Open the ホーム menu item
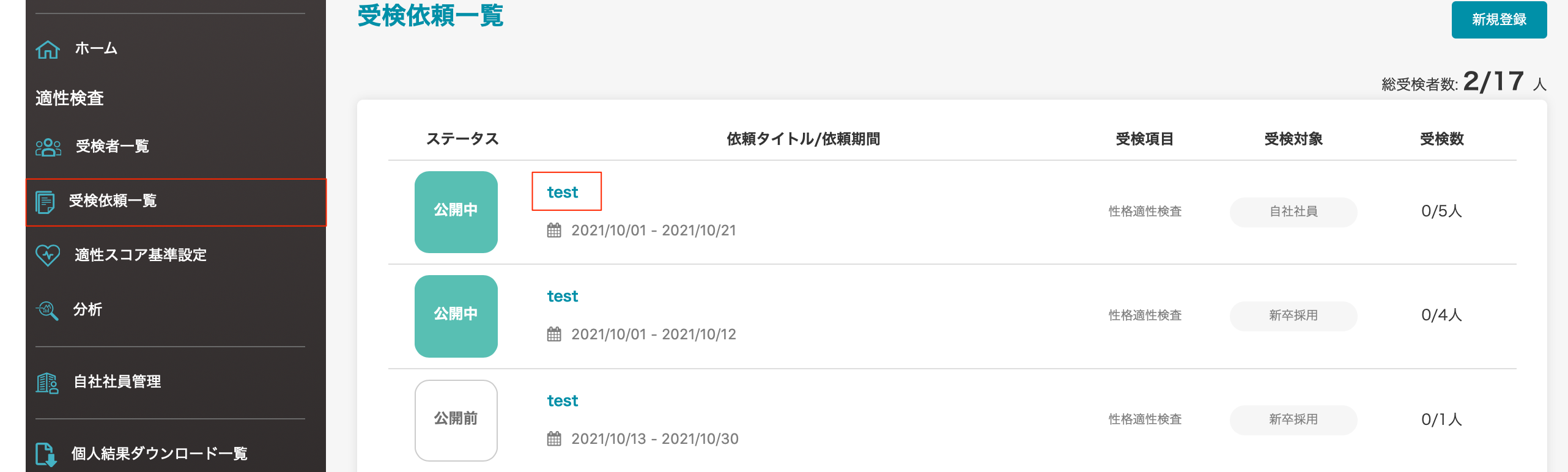1568x472 pixels. [x=95, y=49]
